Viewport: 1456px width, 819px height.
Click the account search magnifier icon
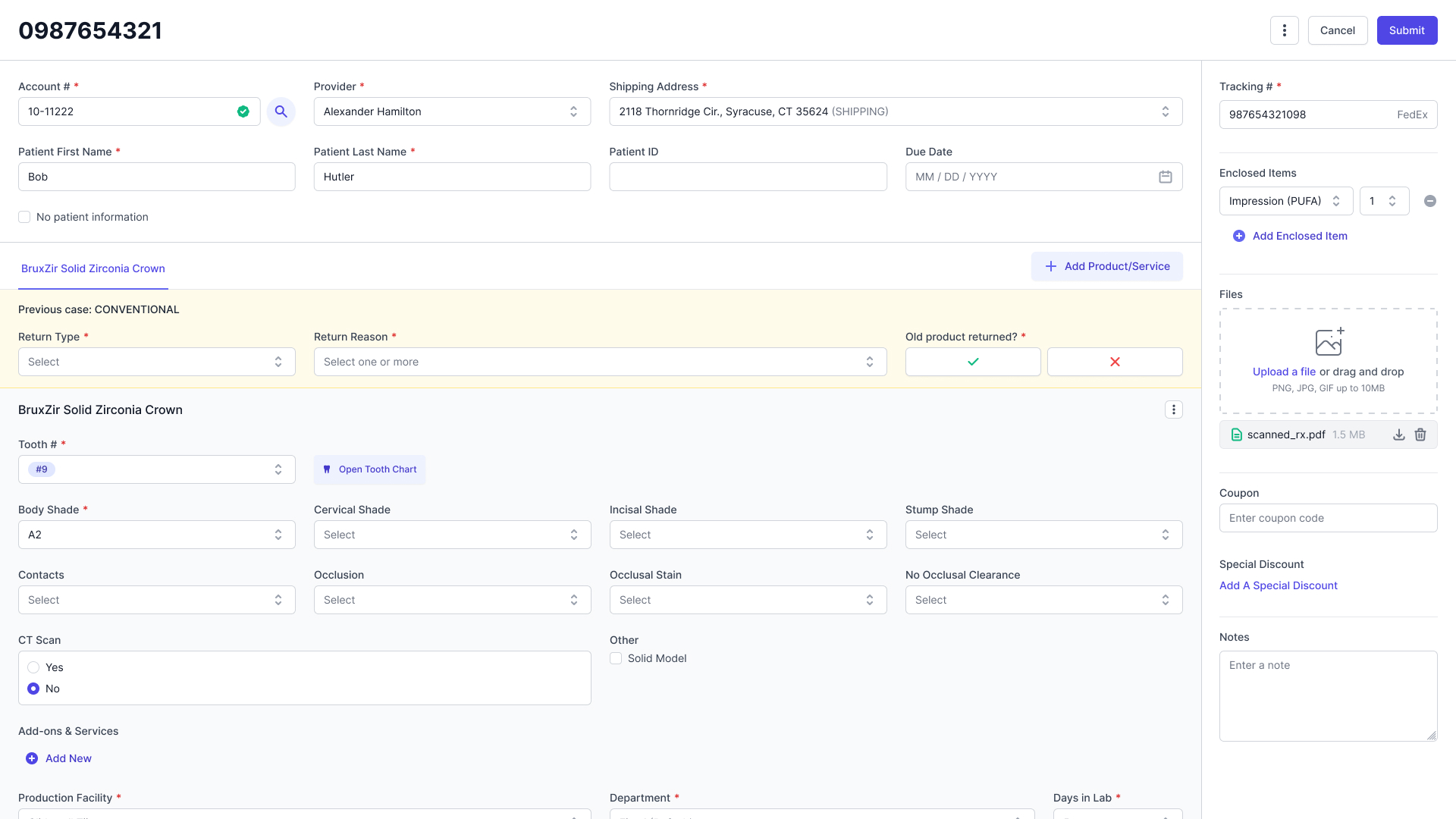click(x=281, y=111)
